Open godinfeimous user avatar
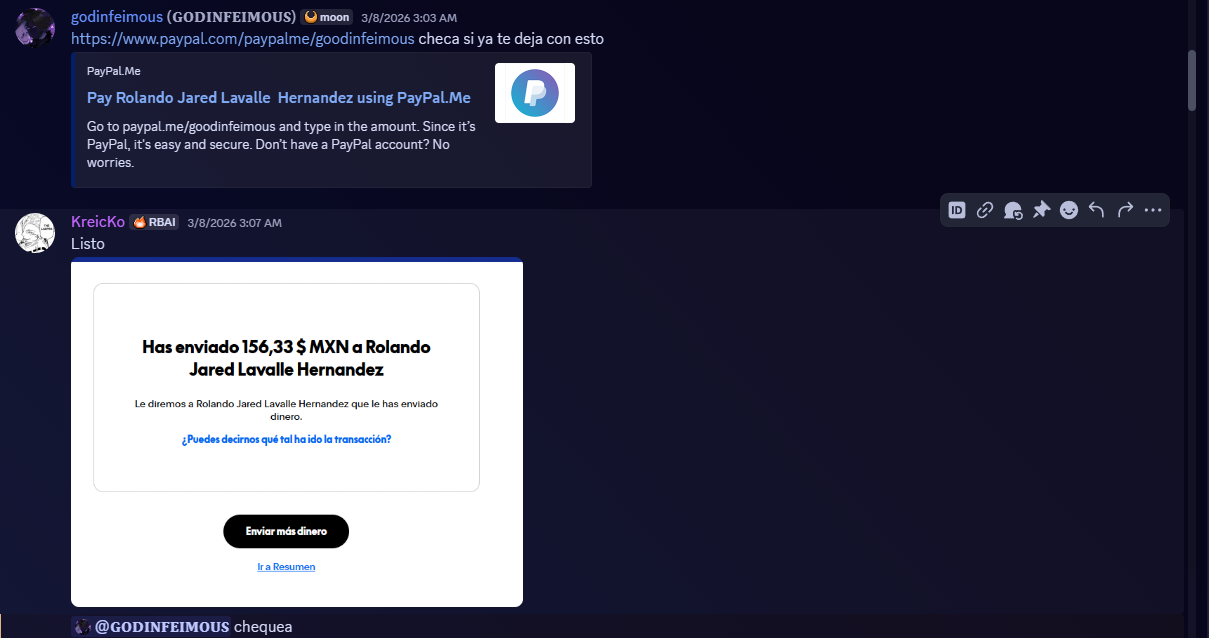This screenshot has width=1209, height=638. (34, 26)
